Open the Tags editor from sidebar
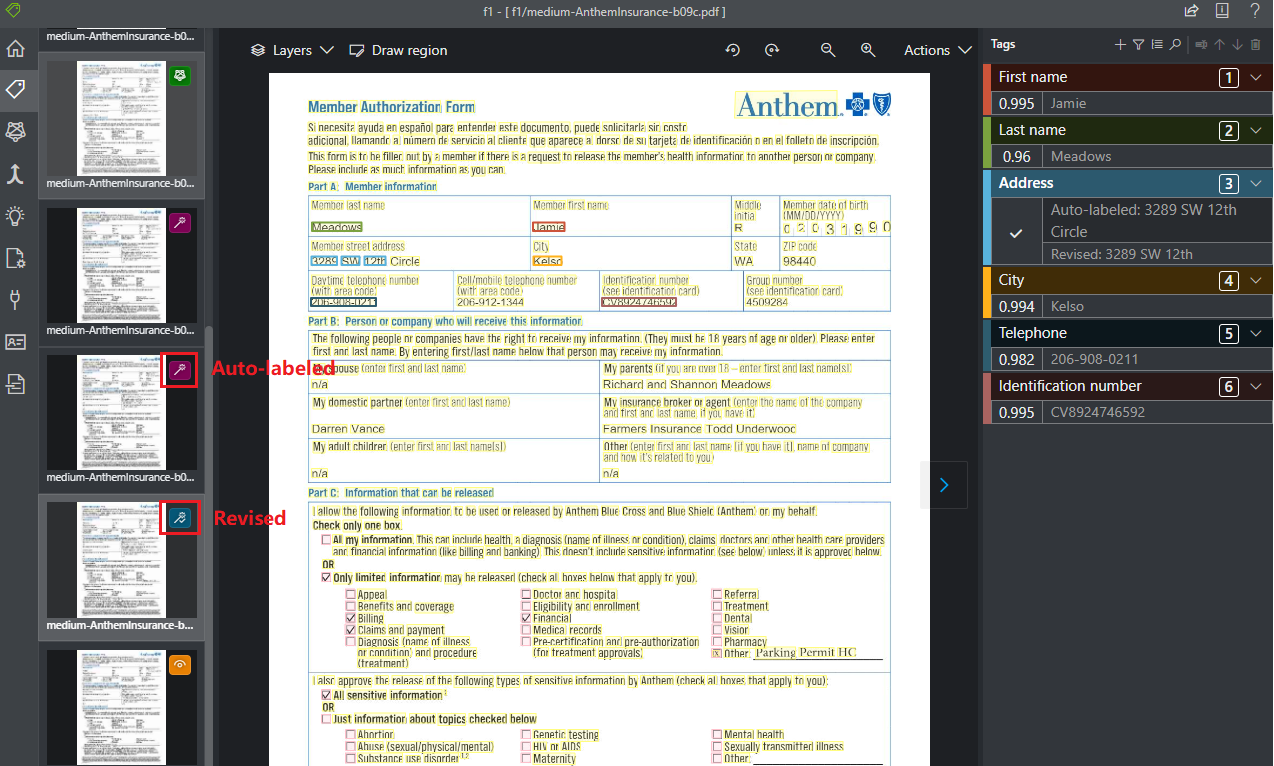The height and width of the screenshot is (766, 1274). [15, 90]
